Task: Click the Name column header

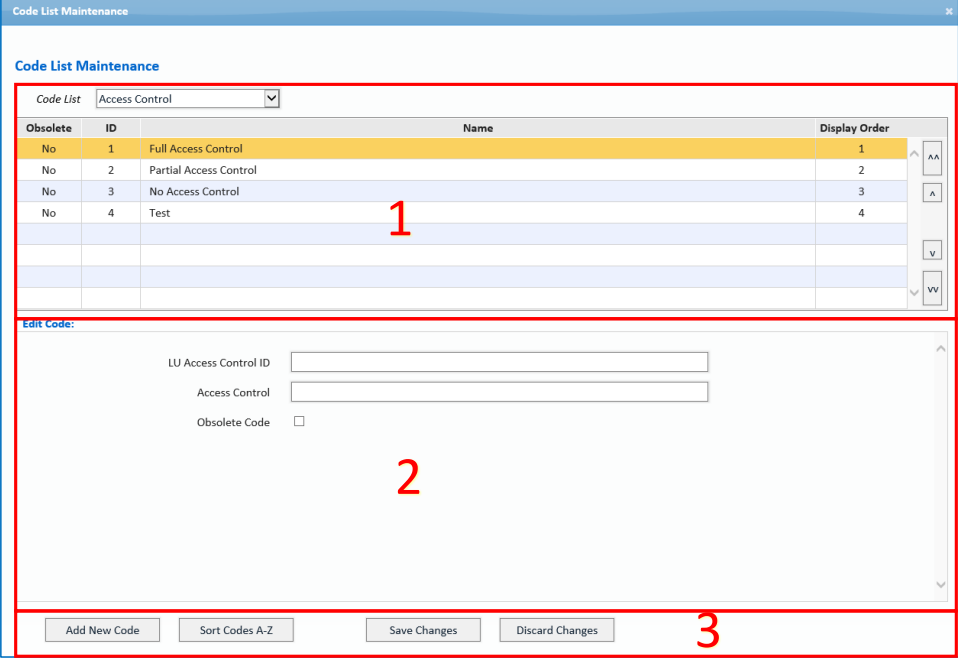Action: [x=477, y=128]
